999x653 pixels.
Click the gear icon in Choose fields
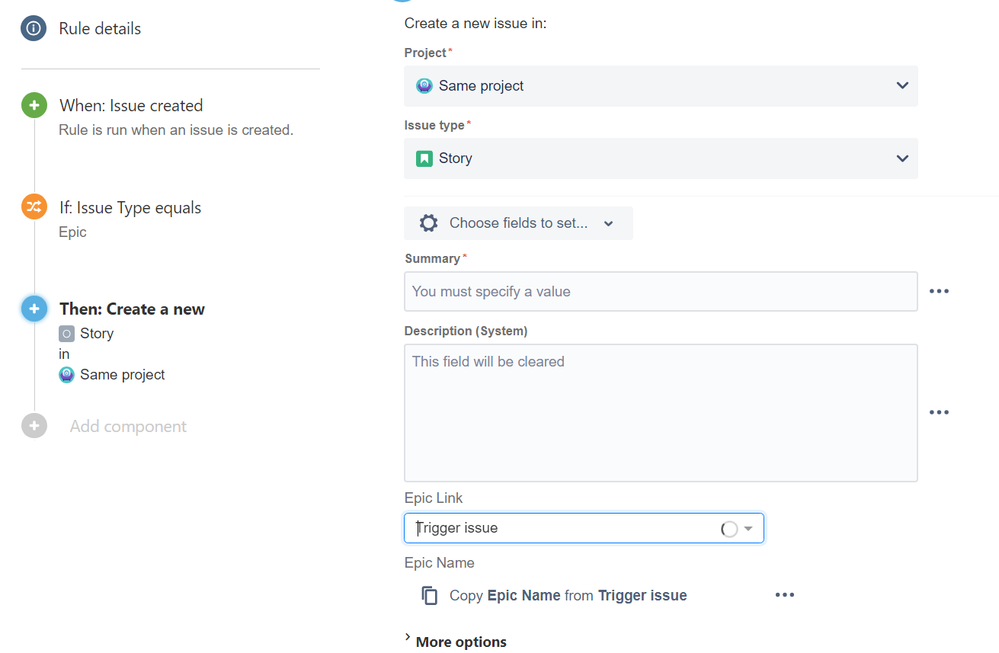(x=429, y=223)
